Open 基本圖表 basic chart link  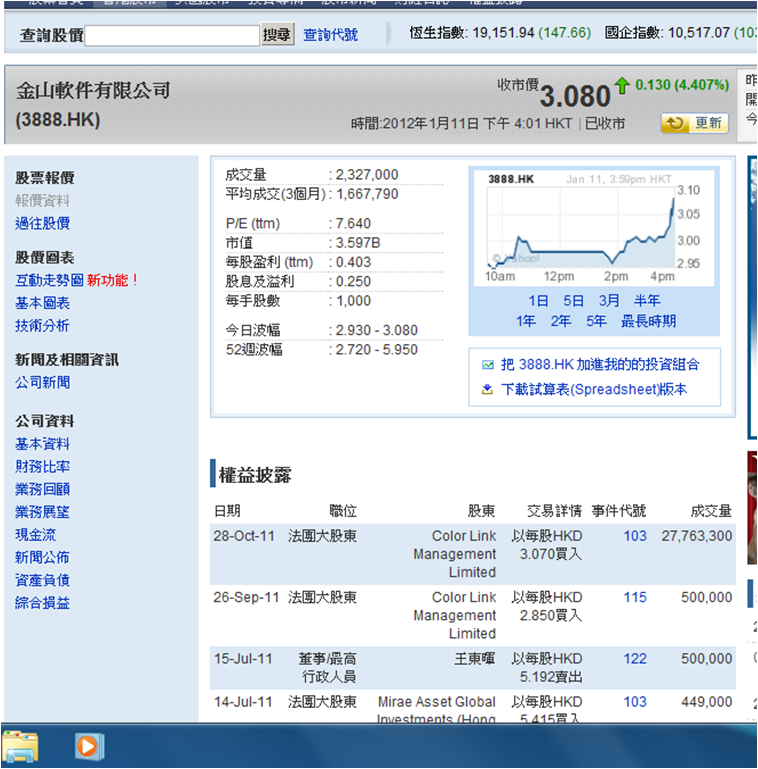coord(42,303)
